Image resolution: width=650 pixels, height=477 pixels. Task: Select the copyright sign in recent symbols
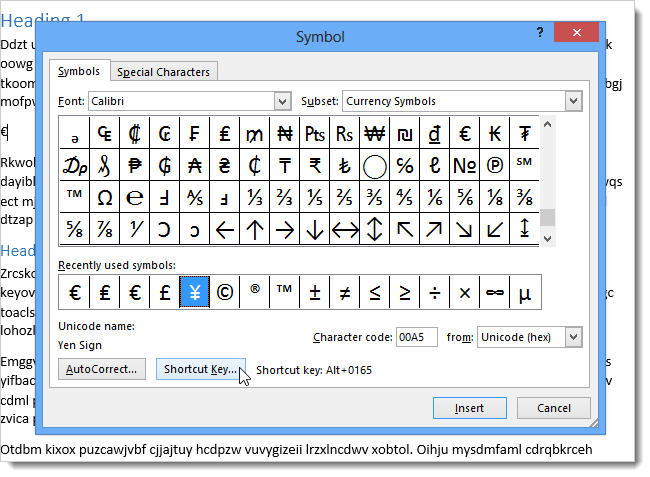point(224,292)
